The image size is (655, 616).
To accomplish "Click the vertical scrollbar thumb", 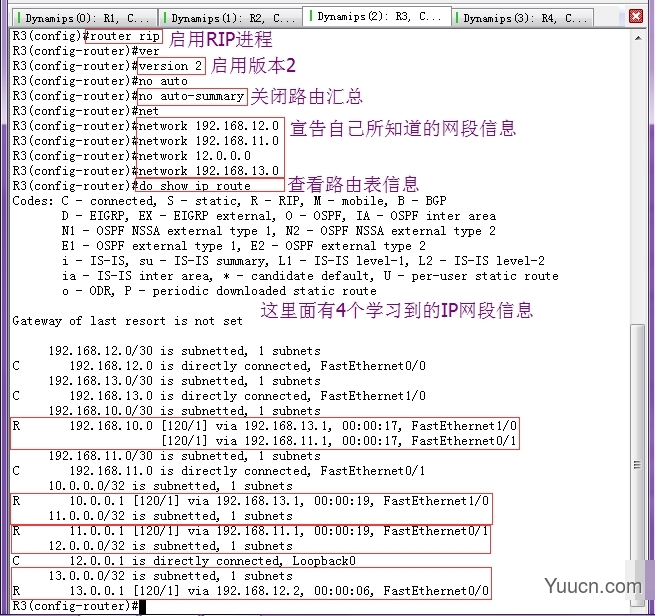I will tap(637, 465).
